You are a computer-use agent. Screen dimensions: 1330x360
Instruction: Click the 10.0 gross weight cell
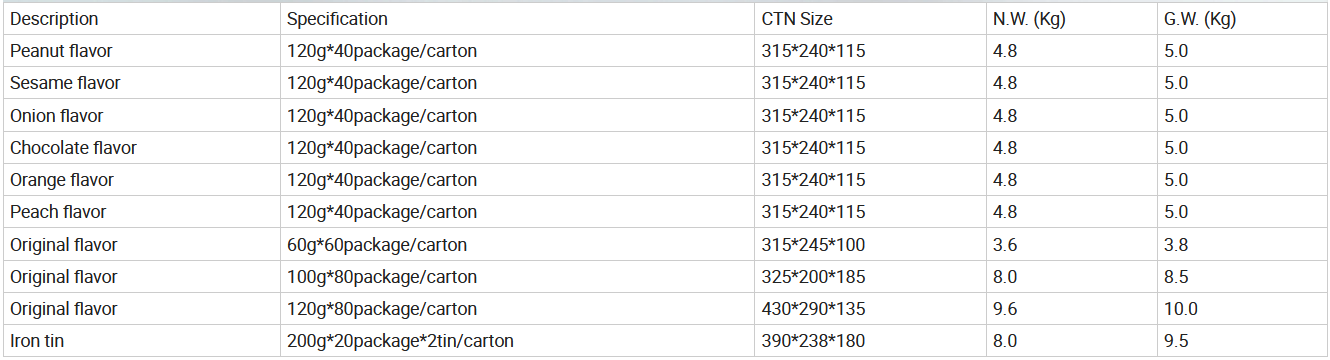tap(1242, 309)
